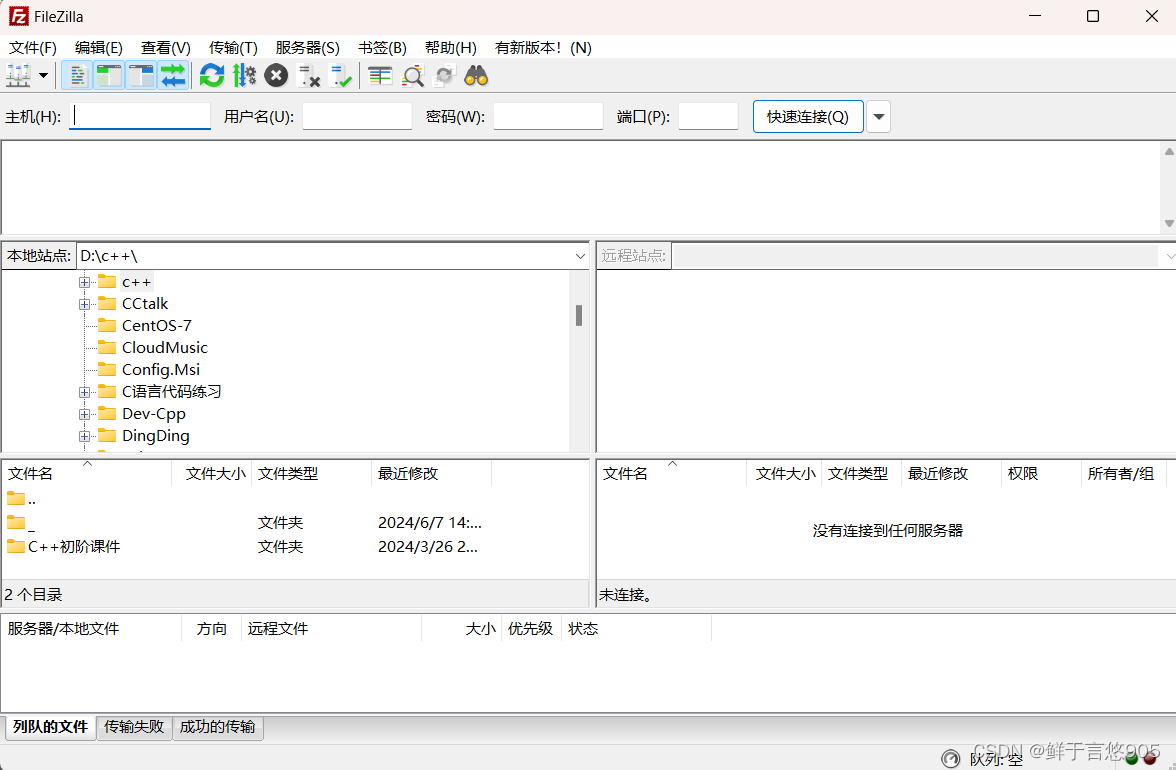This screenshot has height=770, width=1176.
Task: Open 传输(T) menu
Action: point(233,48)
